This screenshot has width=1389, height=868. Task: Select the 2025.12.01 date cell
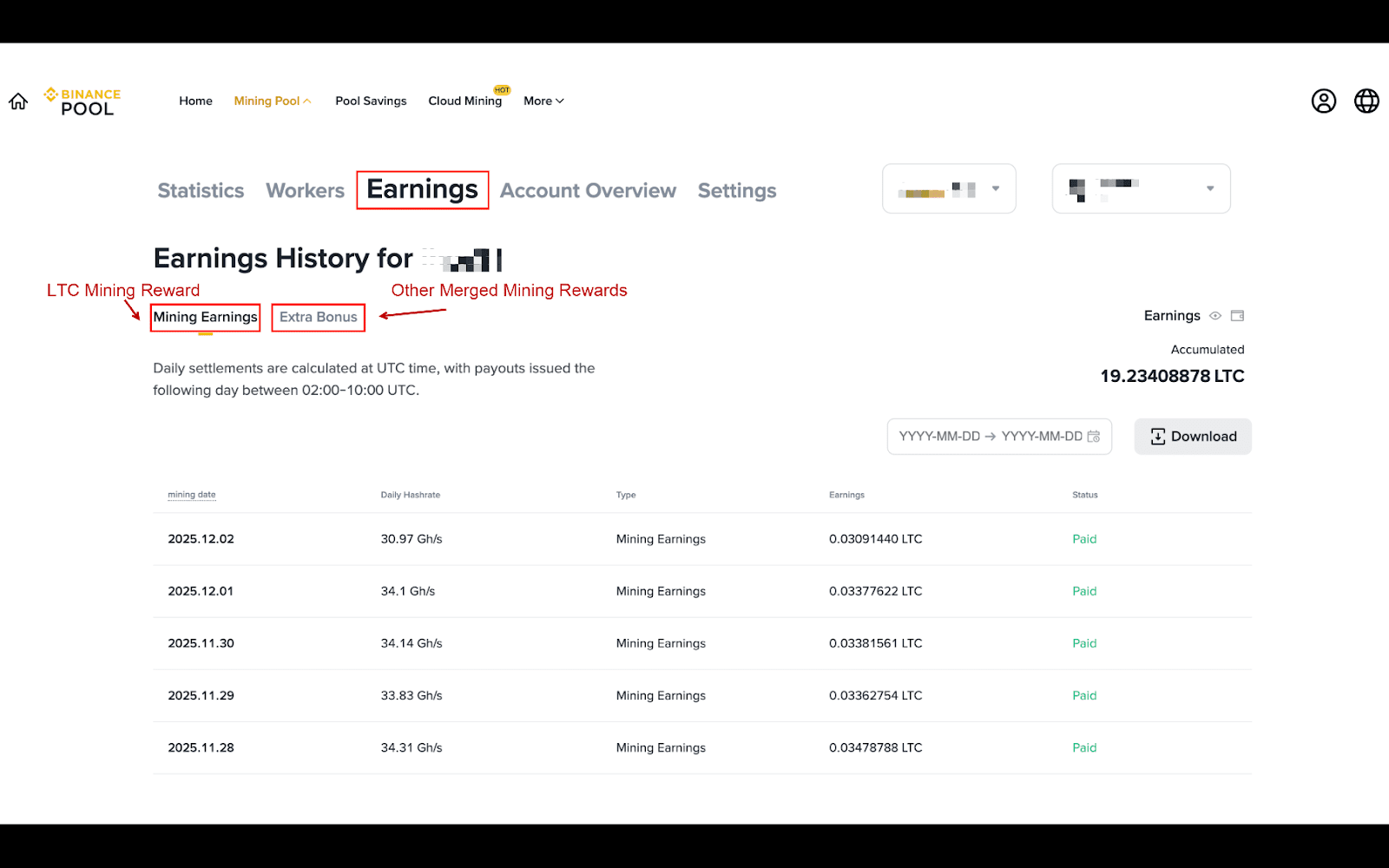tap(201, 591)
